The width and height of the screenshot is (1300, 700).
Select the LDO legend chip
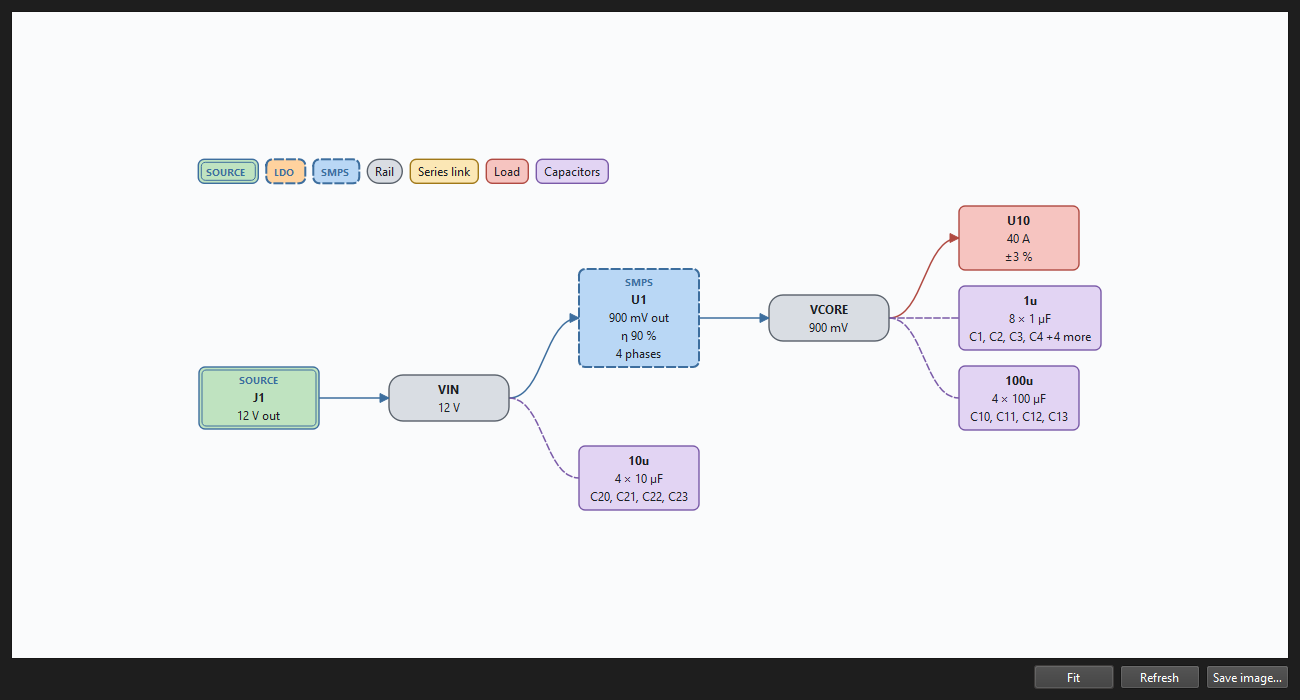tap(285, 172)
